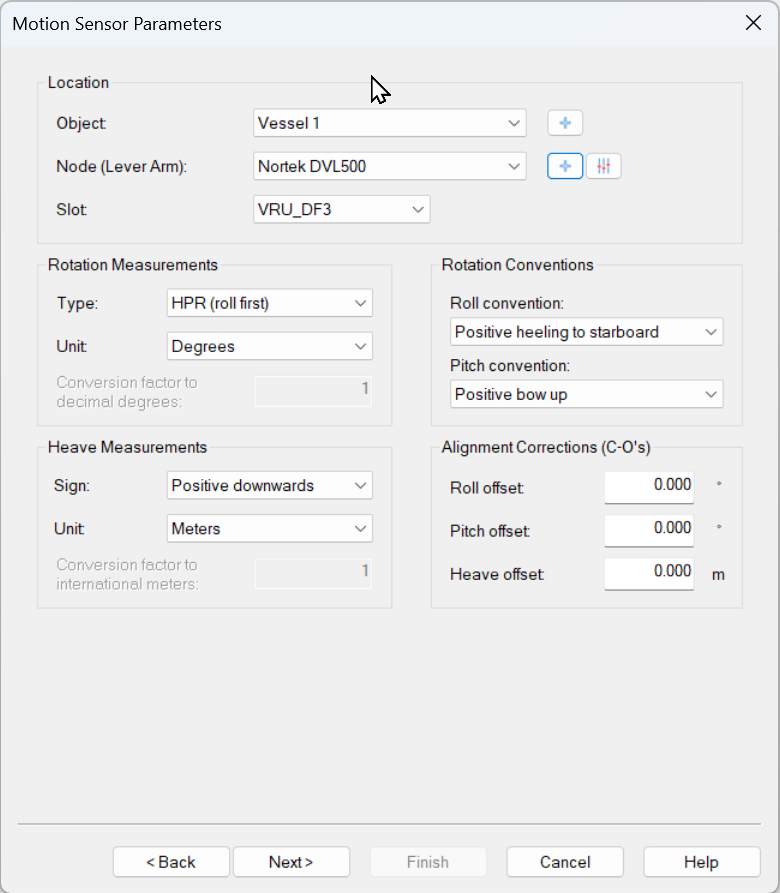Open the heave Unit dropdown set to Meters
The height and width of the screenshot is (893, 780).
270,528
